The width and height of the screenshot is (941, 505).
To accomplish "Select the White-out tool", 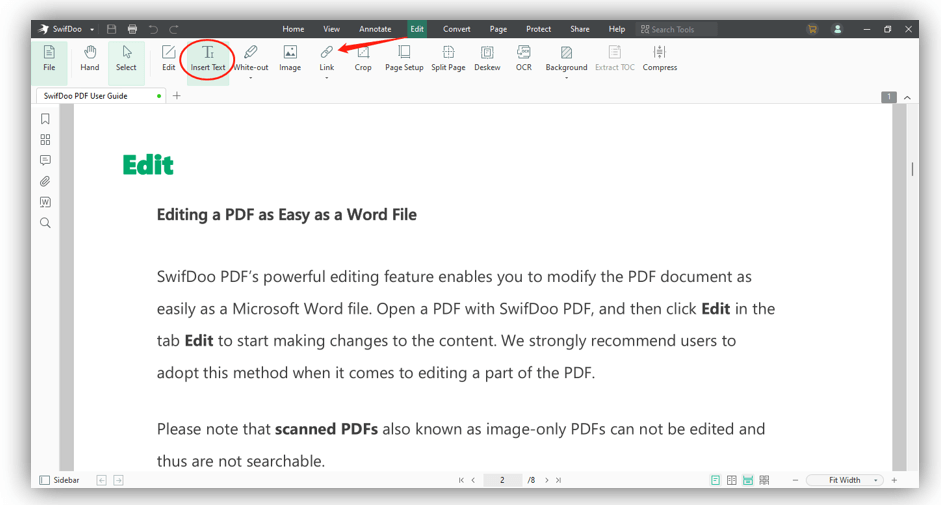I will [x=251, y=58].
